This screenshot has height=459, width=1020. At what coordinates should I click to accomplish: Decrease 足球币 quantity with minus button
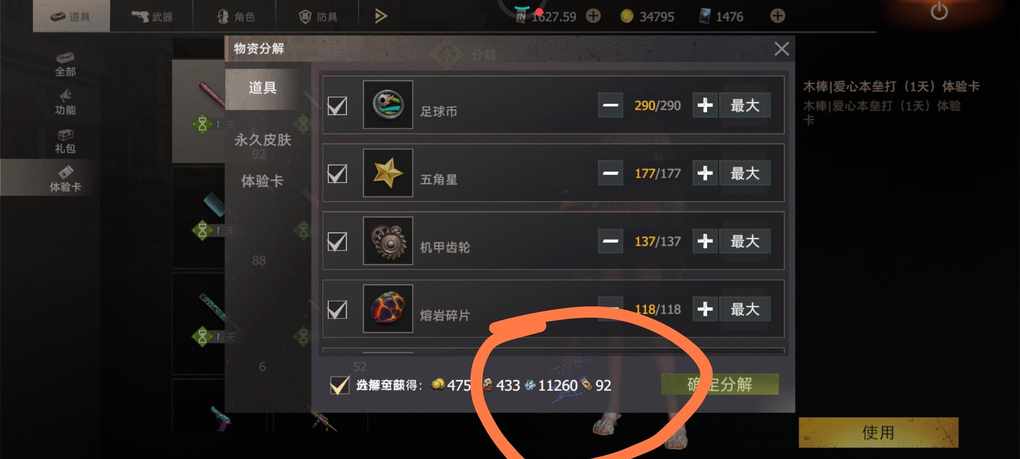[610, 105]
